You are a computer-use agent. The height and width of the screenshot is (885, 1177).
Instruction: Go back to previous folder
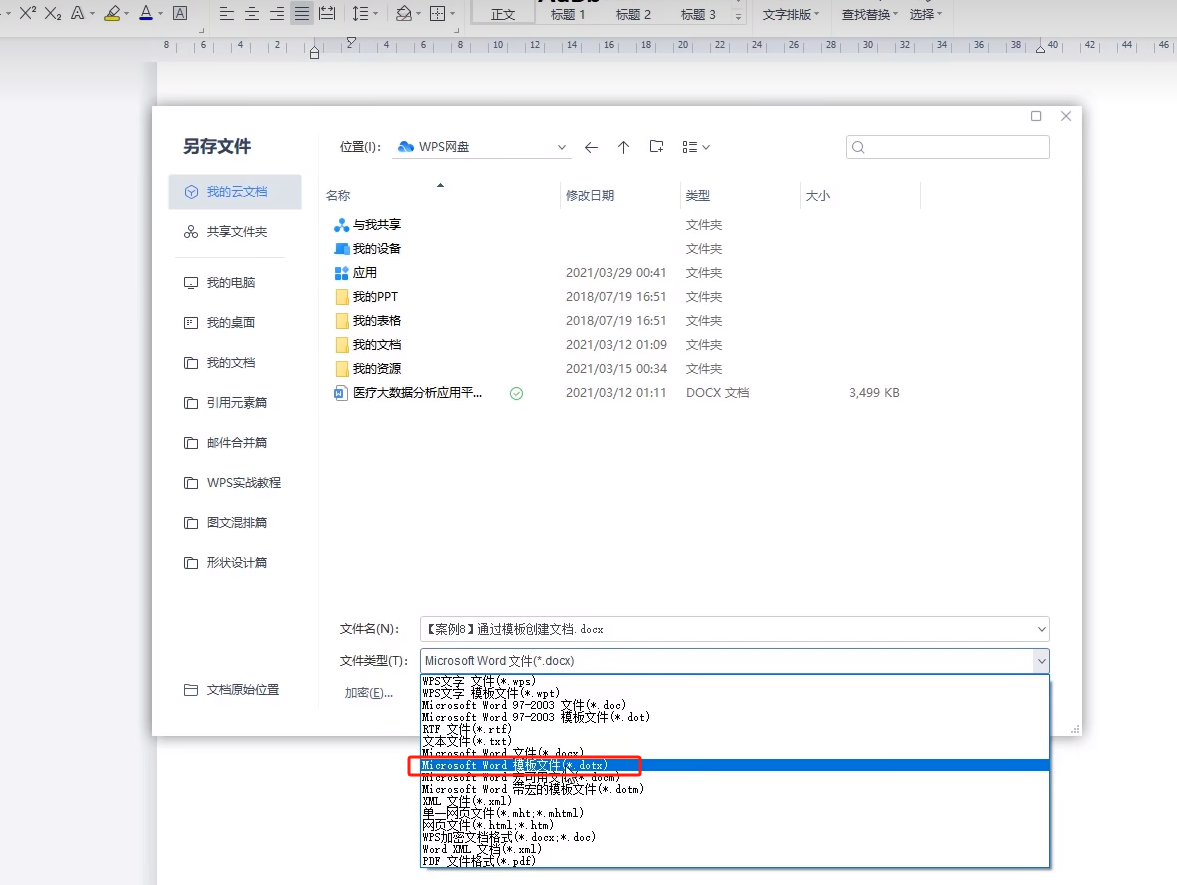[x=592, y=147]
